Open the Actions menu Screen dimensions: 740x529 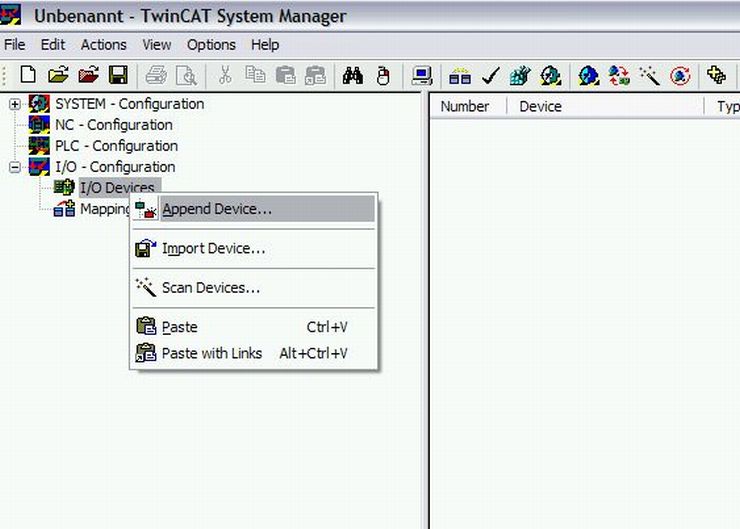[104, 45]
